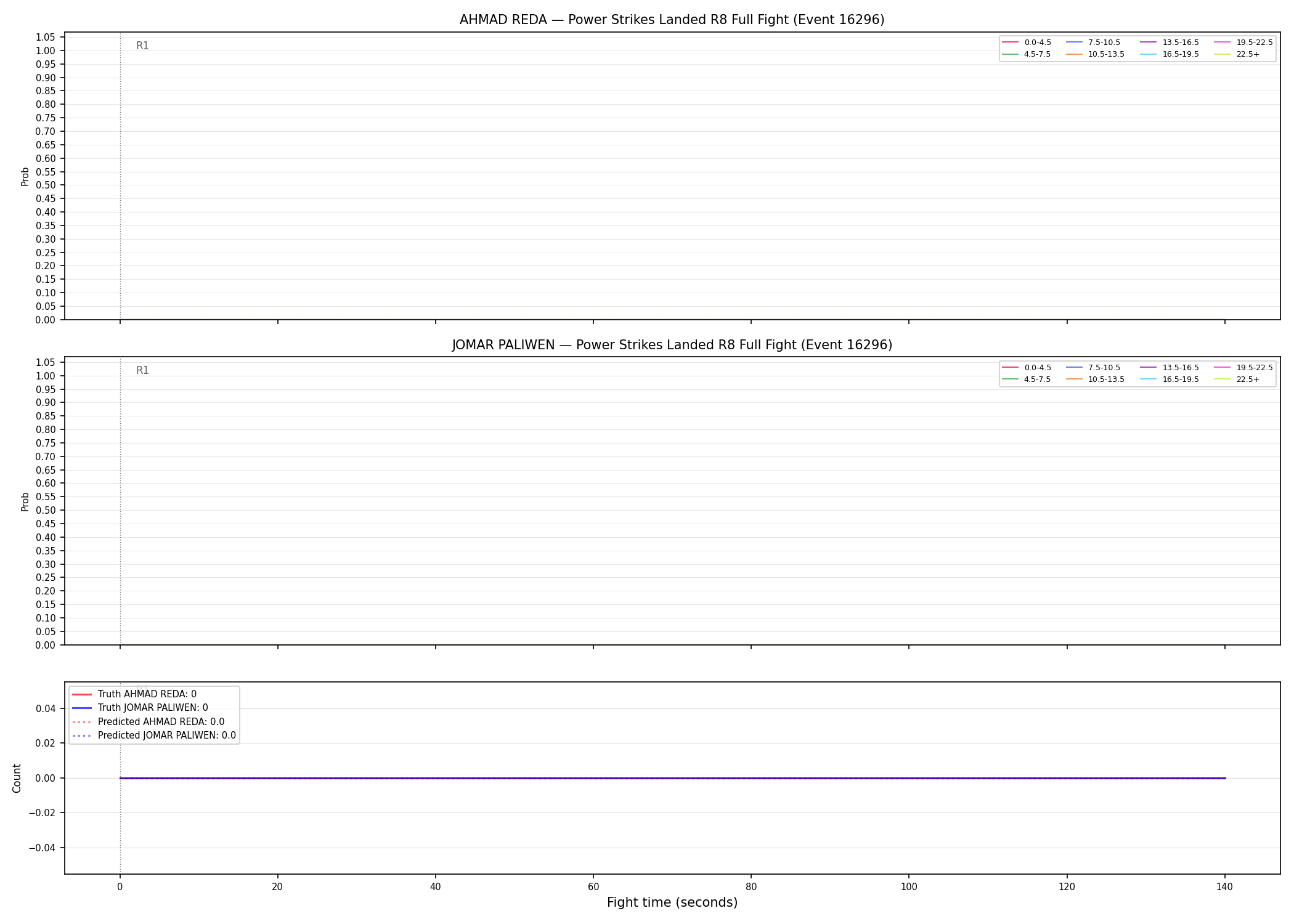Click the 0.02 tick on Count axis
Screen dimensions: 1294x924
pos(46,743)
